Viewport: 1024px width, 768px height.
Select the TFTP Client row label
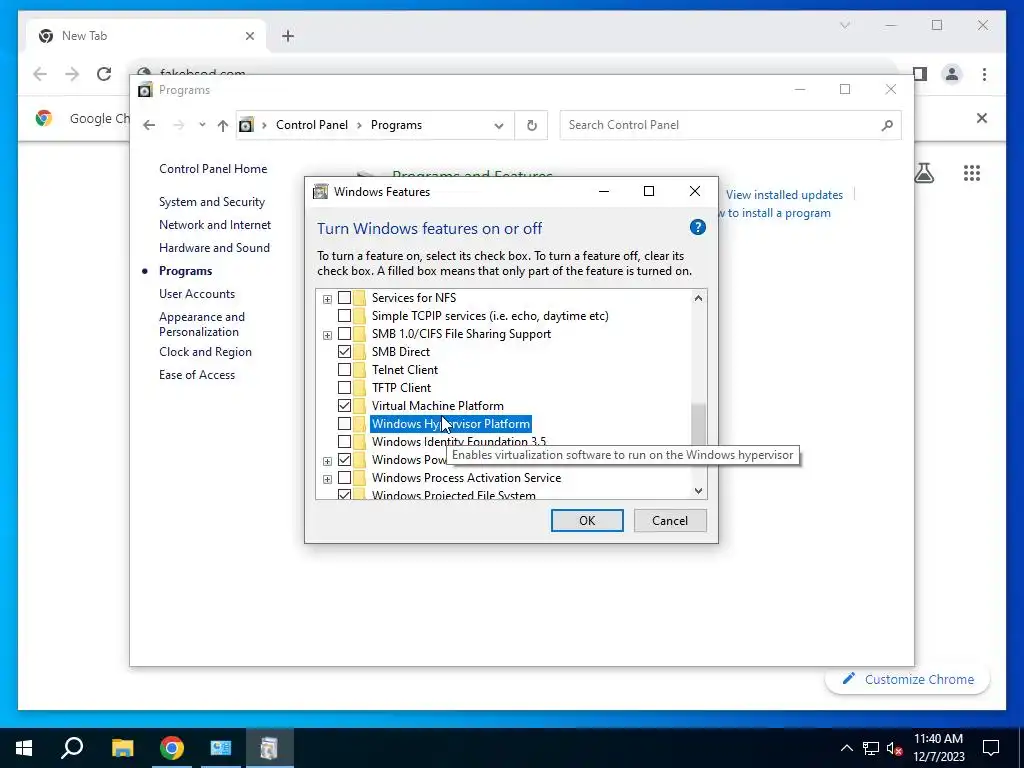click(401, 388)
